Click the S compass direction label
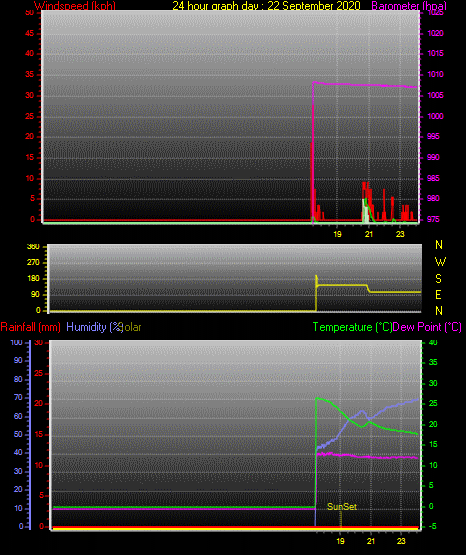Image resolution: width=466 pixels, height=555 pixels. coord(438,279)
